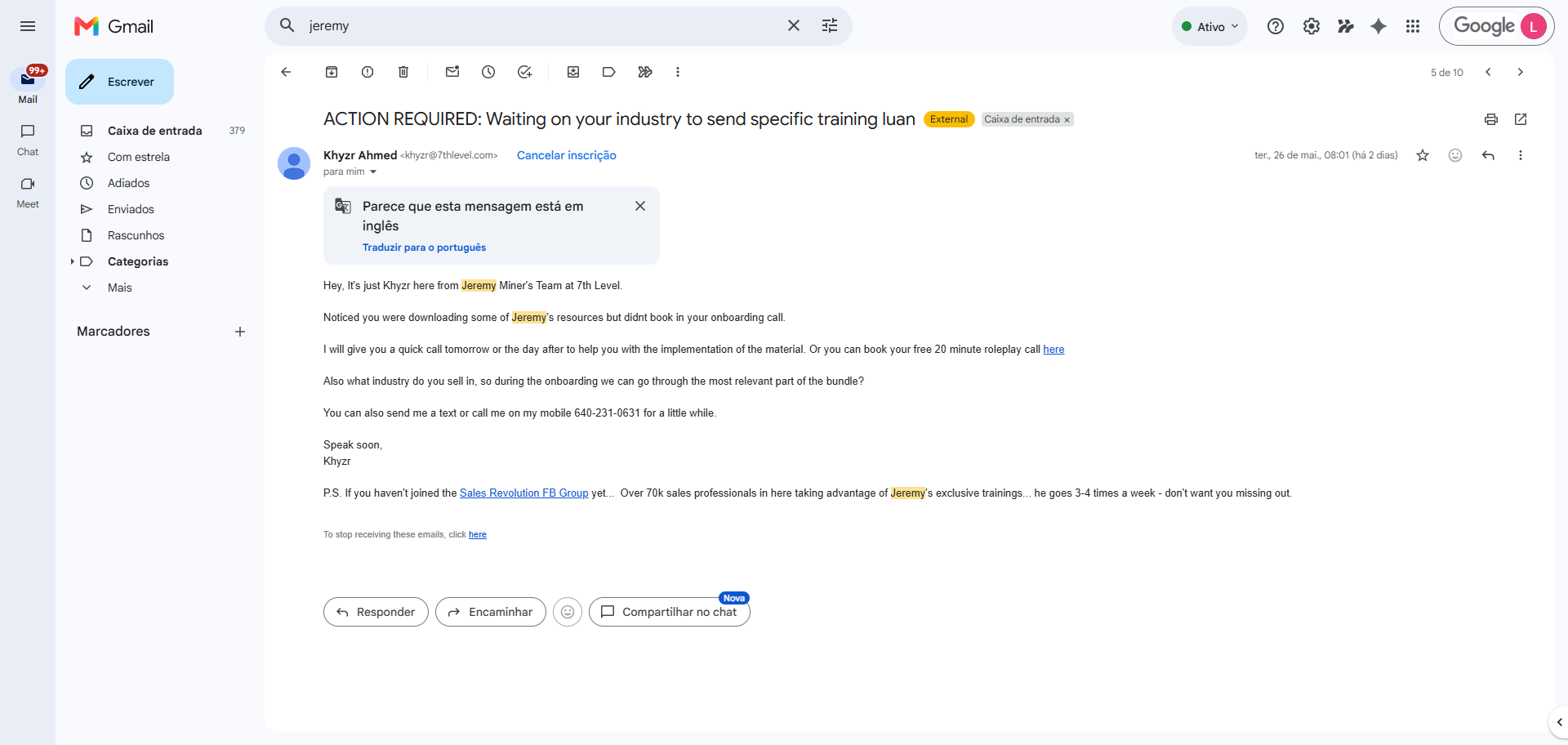The height and width of the screenshot is (745, 1568).
Task: Open the Ativo status dropdown
Action: (x=1210, y=26)
